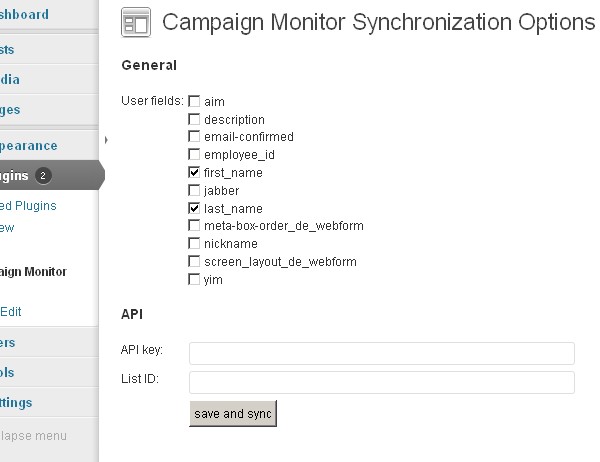The height and width of the screenshot is (462, 600).
Task: Open the Campaign Monitor submenu link
Action: tap(33, 271)
